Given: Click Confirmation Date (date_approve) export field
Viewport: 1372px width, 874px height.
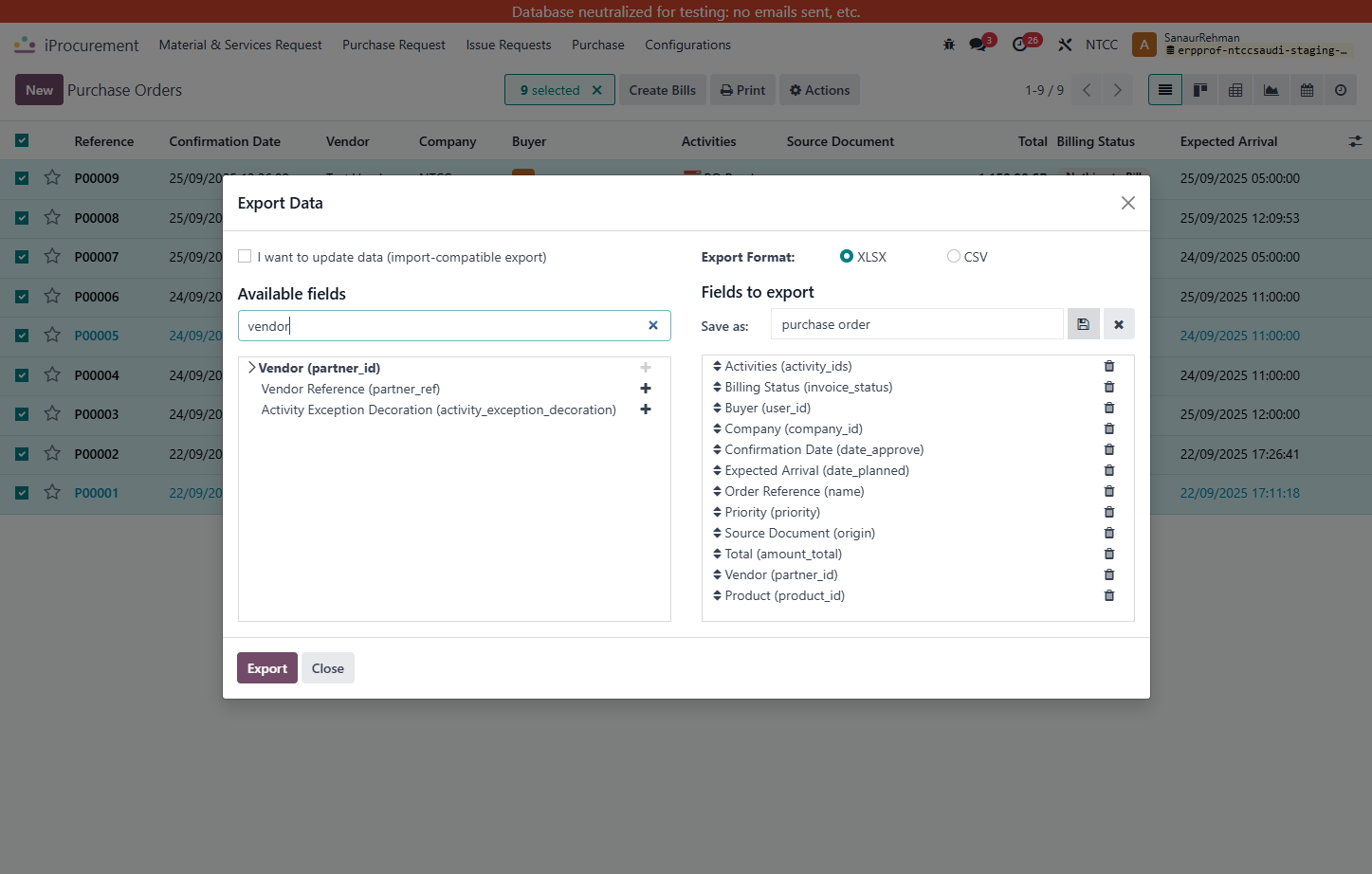Looking at the screenshot, I should (x=824, y=449).
